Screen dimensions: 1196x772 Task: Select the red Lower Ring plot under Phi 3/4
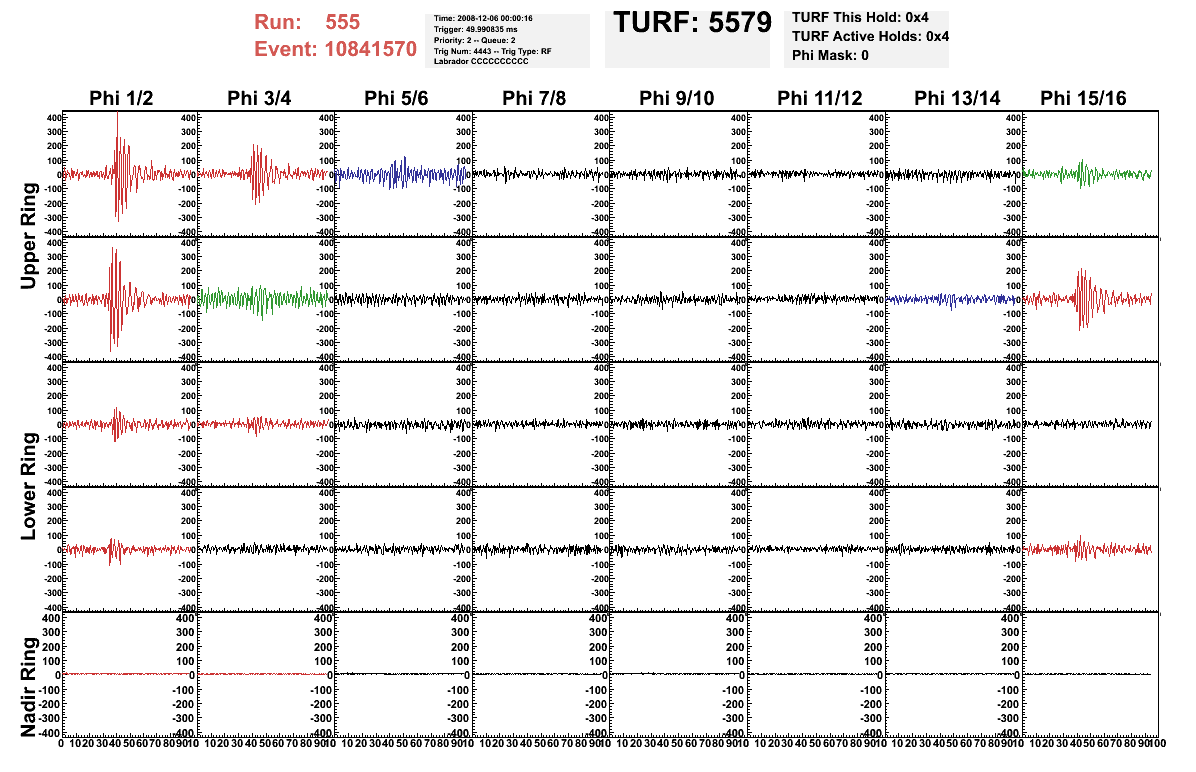click(x=268, y=424)
